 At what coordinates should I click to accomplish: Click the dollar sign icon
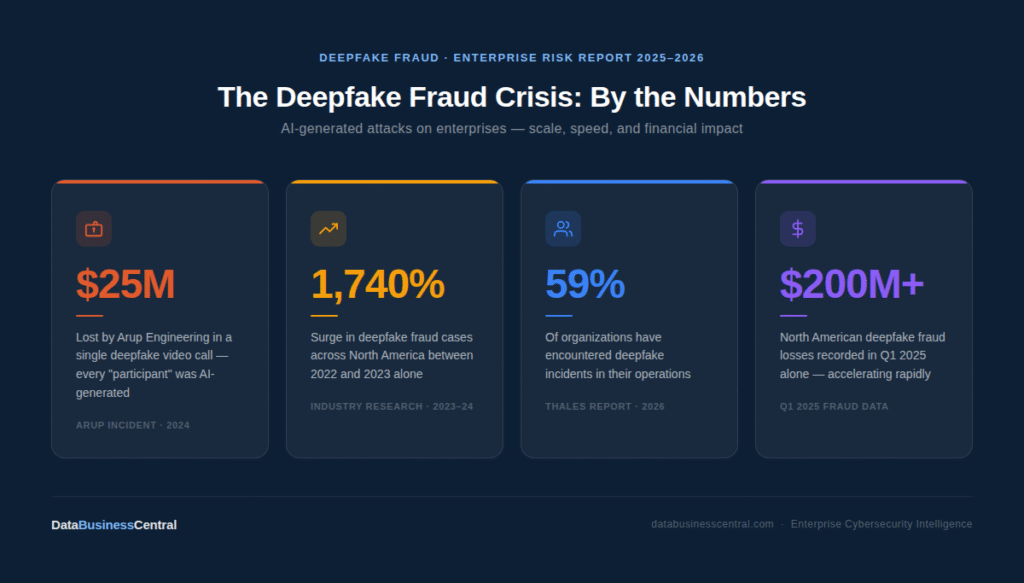pyautogui.click(x=797, y=229)
